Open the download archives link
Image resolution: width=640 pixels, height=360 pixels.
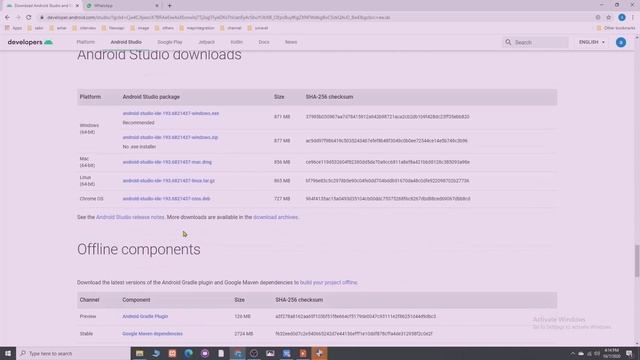276,217
